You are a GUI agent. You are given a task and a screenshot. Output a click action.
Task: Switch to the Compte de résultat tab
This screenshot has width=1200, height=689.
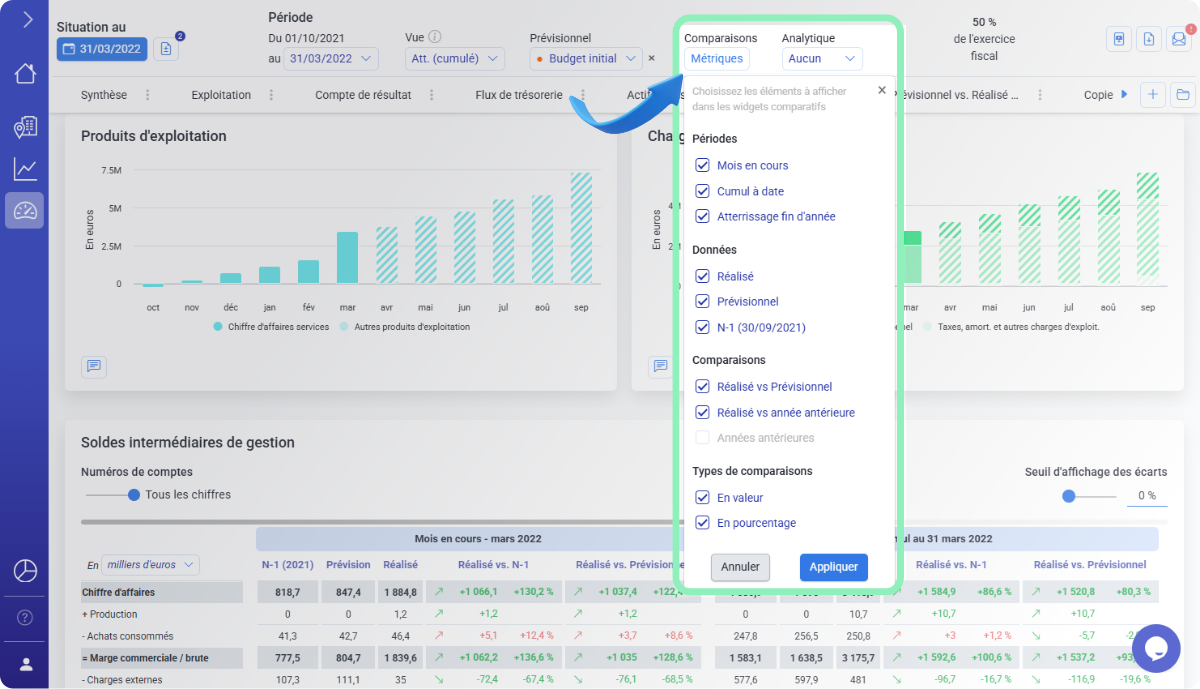pos(362,95)
